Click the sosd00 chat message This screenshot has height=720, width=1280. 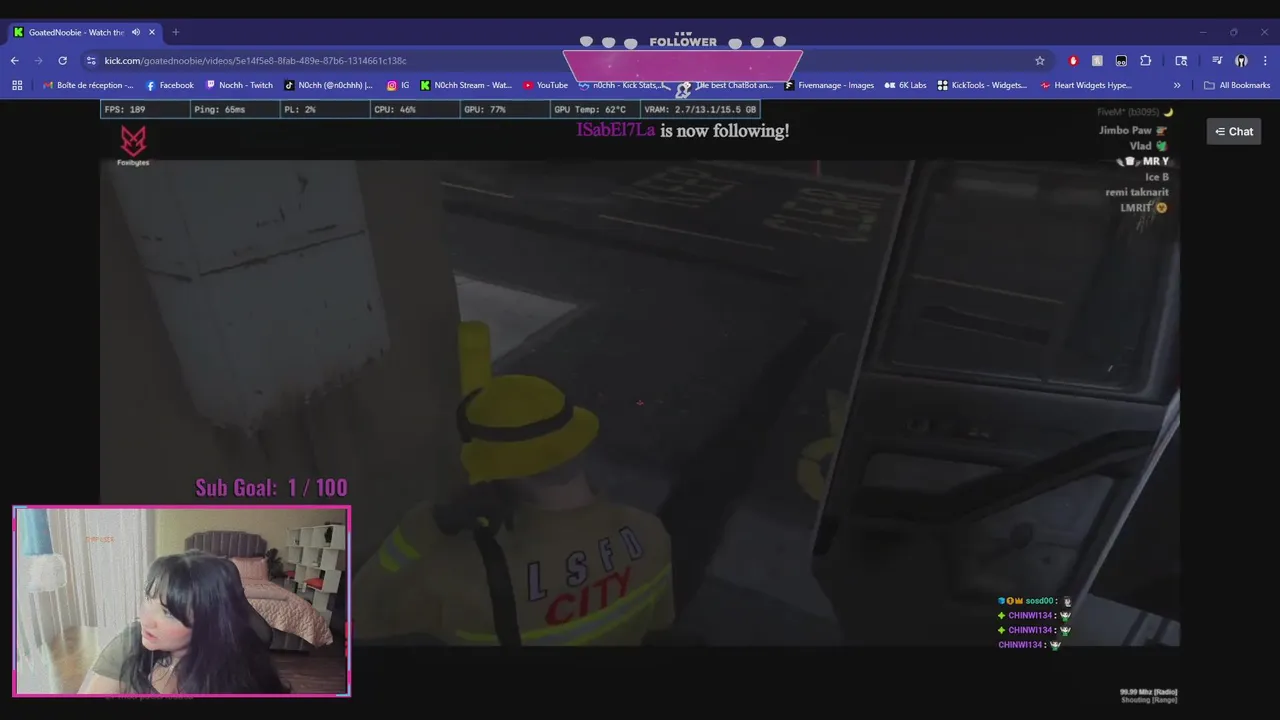[1035, 601]
